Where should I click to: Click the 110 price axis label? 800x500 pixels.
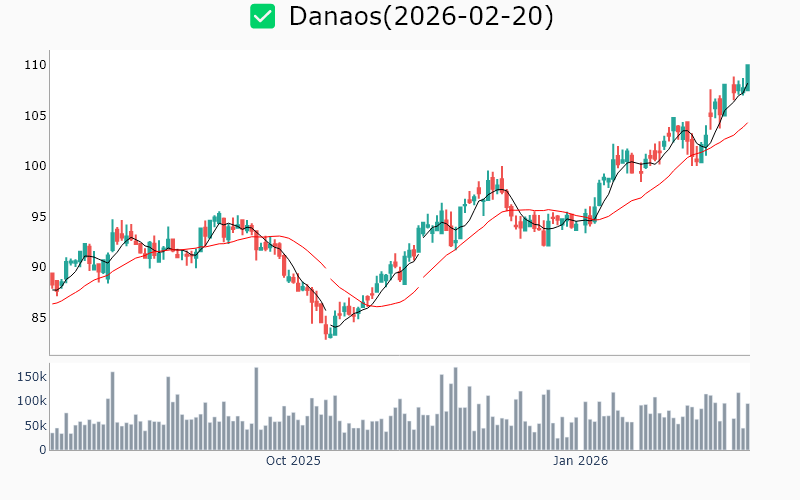pos(35,65)
